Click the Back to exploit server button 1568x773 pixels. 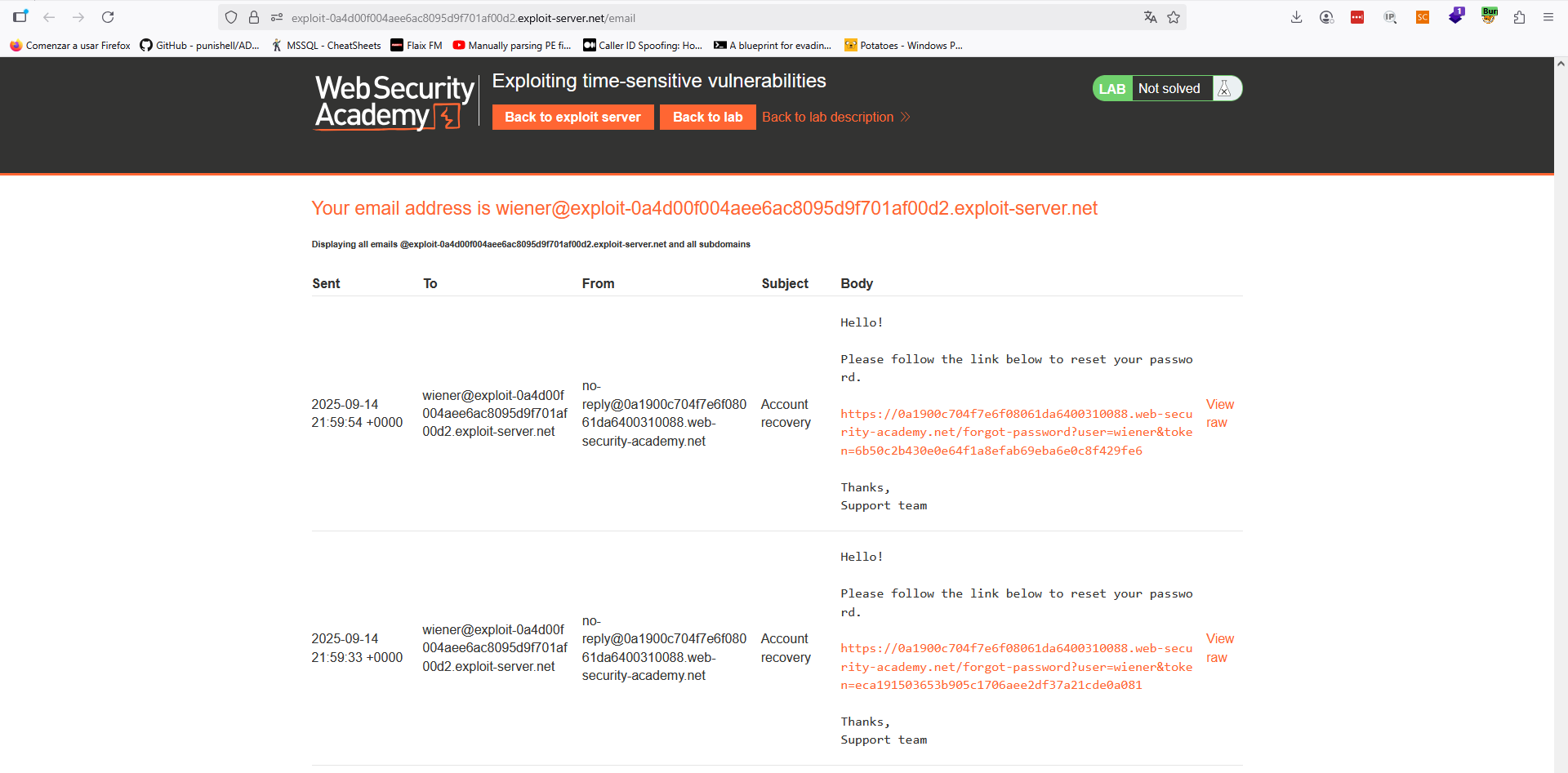point(572,118)
